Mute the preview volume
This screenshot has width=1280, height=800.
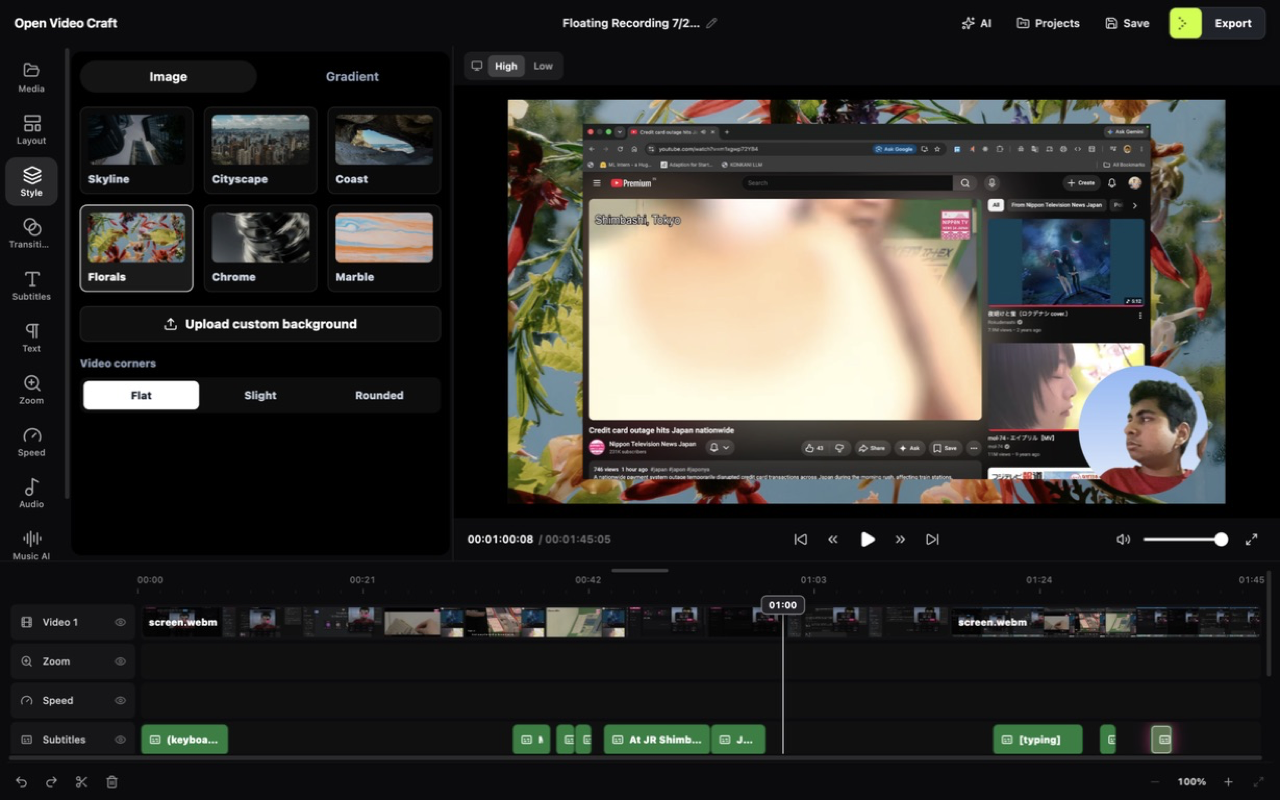[1123, 539]
